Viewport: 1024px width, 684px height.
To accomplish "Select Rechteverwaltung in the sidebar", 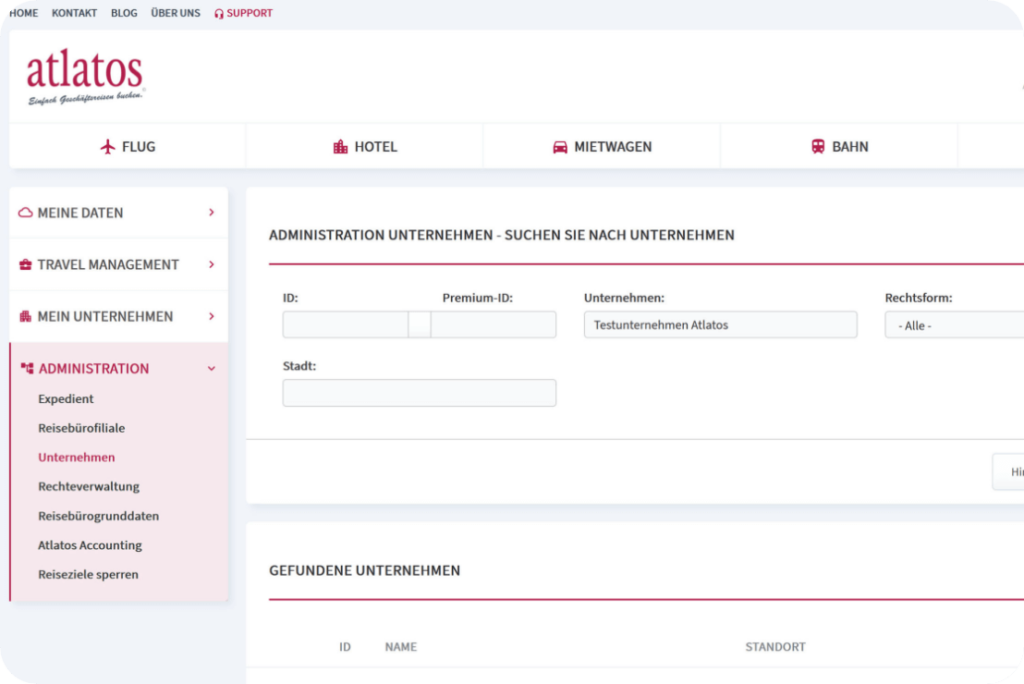I will (x=89, y=487).
